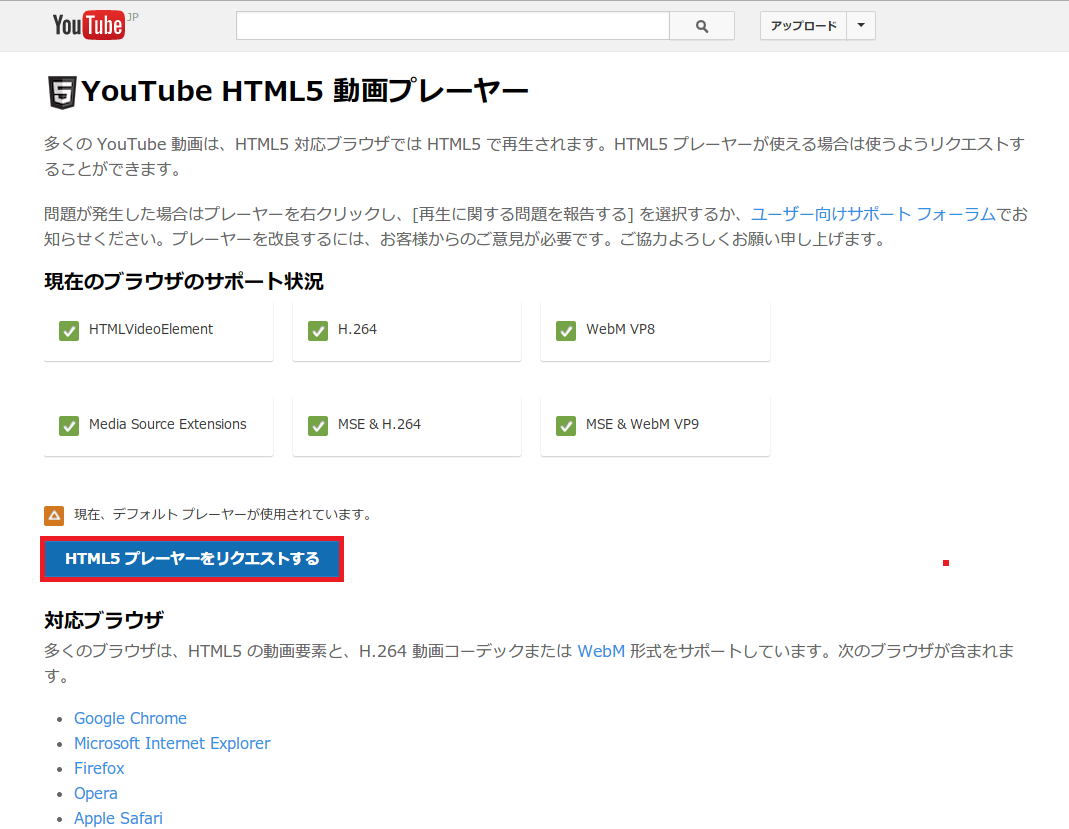Open the Microsoft Internet Explorer link

pyautogui.click(x=172, y=743)
